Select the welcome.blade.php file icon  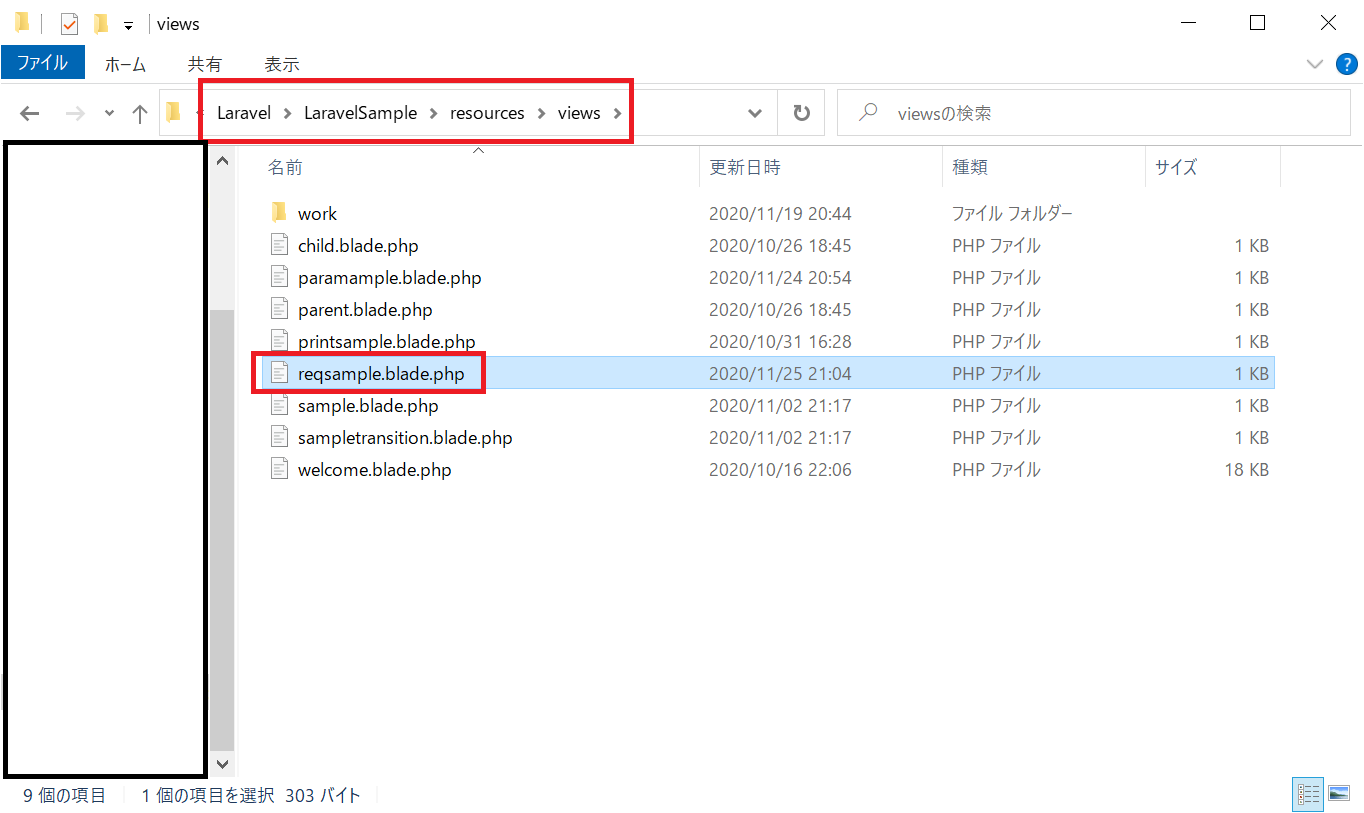coord(279,469)
